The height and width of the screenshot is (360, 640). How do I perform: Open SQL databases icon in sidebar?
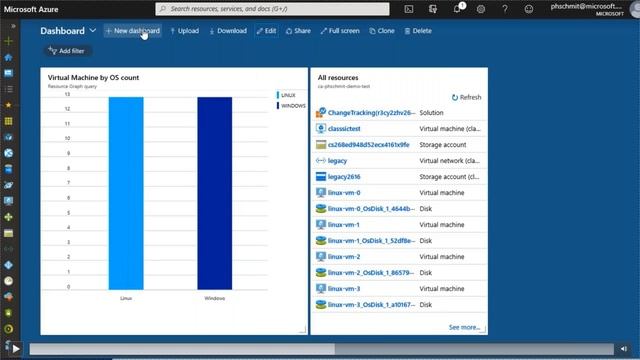8,169
